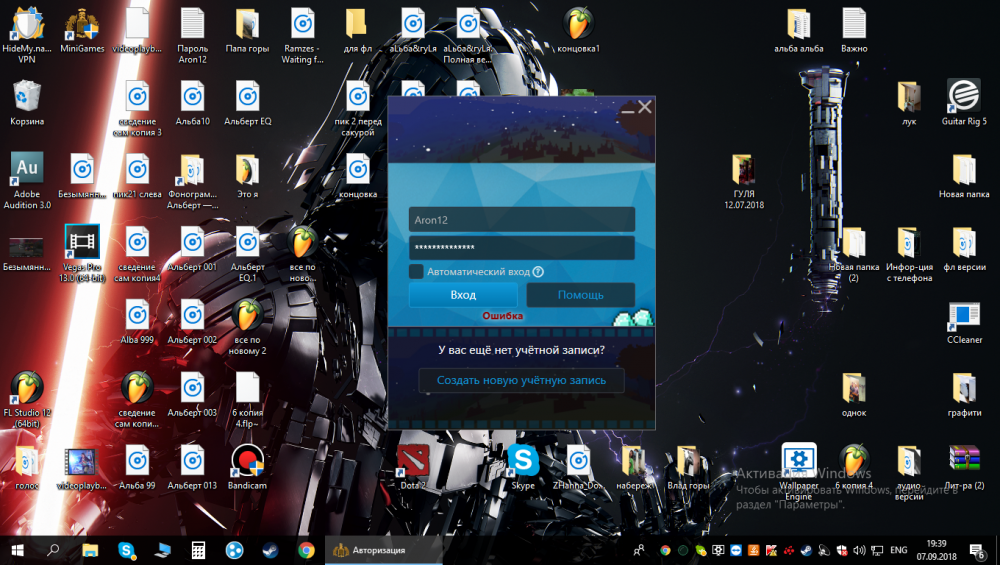1000x565 pixels.
Task: Open the ENG language switcher in the tray
Action: click(x=899, y=550)
